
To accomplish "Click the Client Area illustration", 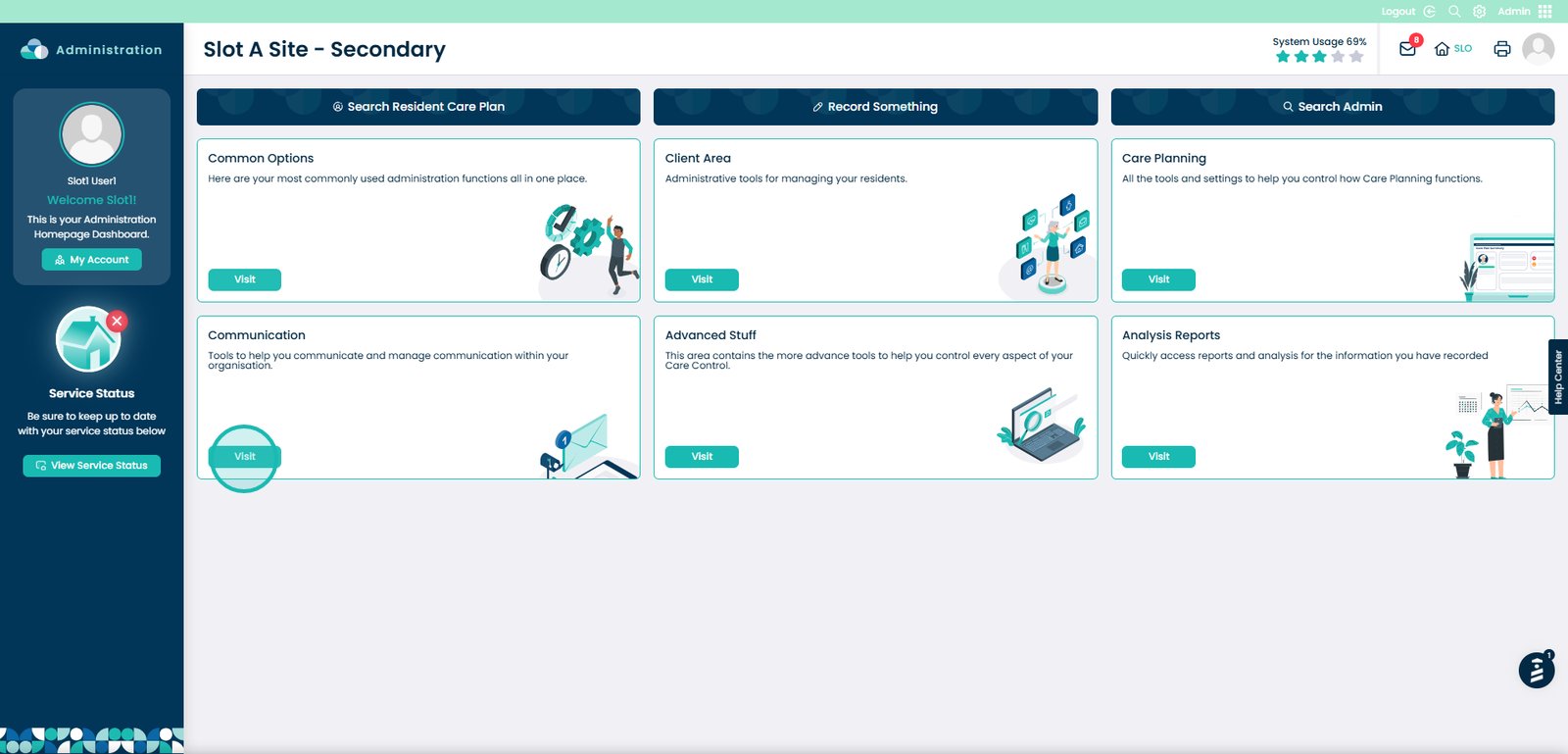I will point(1047,245).
